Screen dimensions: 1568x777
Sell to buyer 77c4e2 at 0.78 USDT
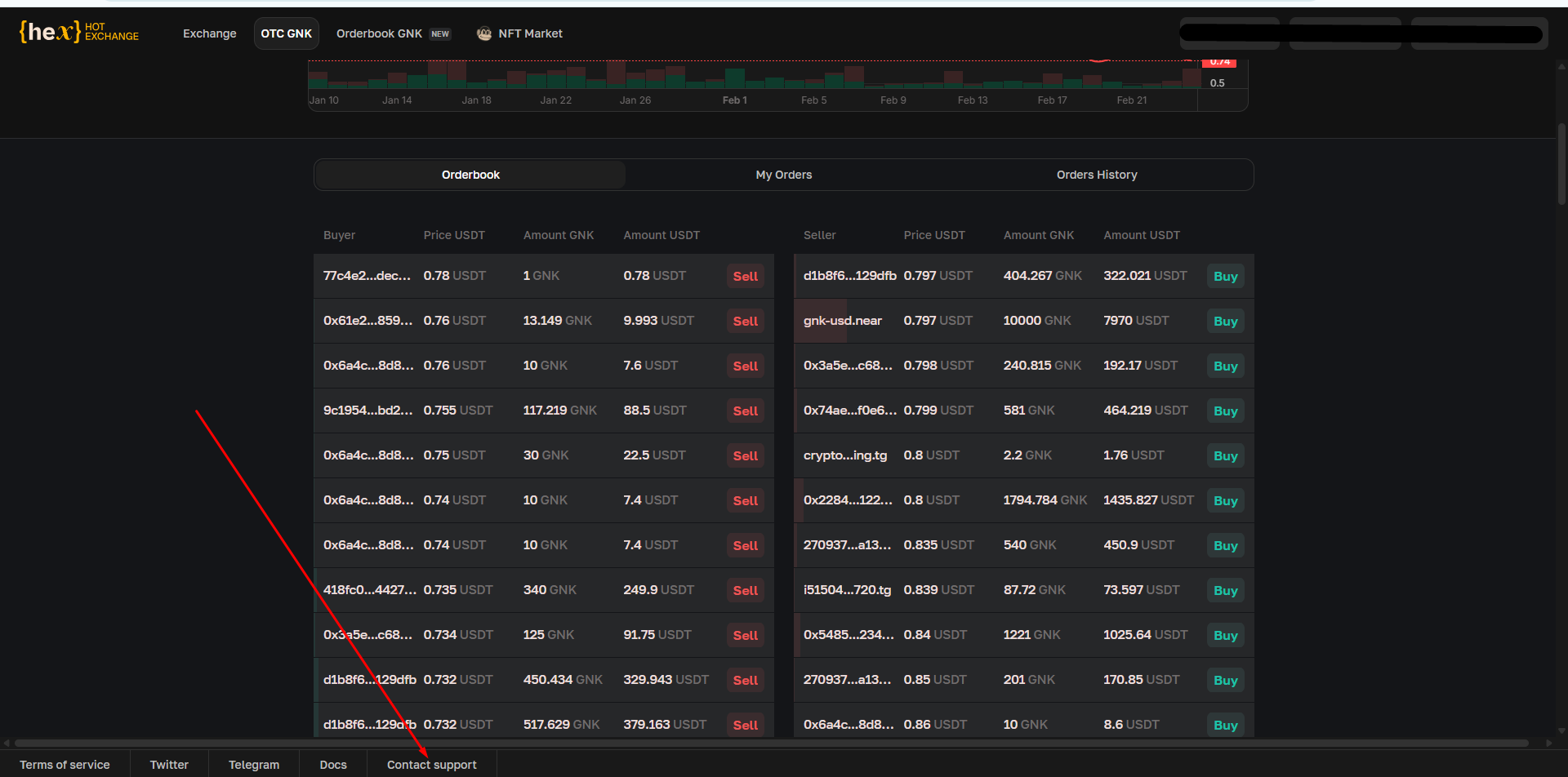click(x=745, y=277)
